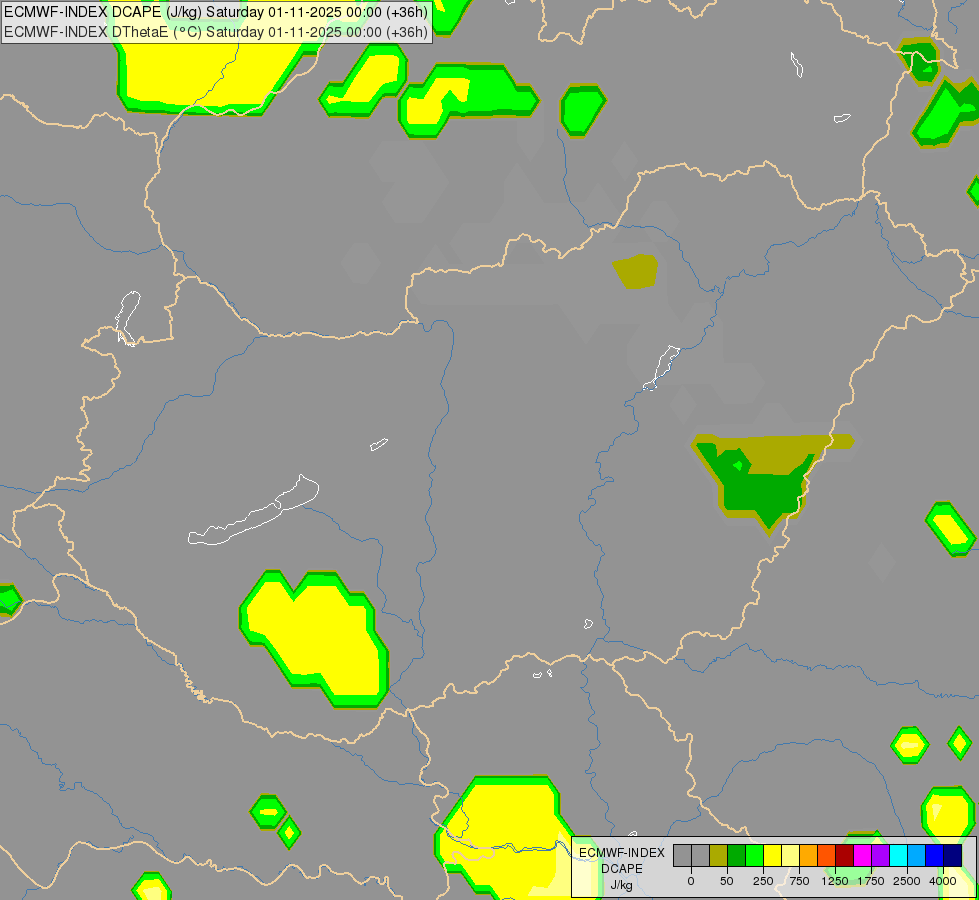The width and height of the screenshot is (979, 900).
Task: Click the legend tick label 50
Action: [x=727, y=881]
